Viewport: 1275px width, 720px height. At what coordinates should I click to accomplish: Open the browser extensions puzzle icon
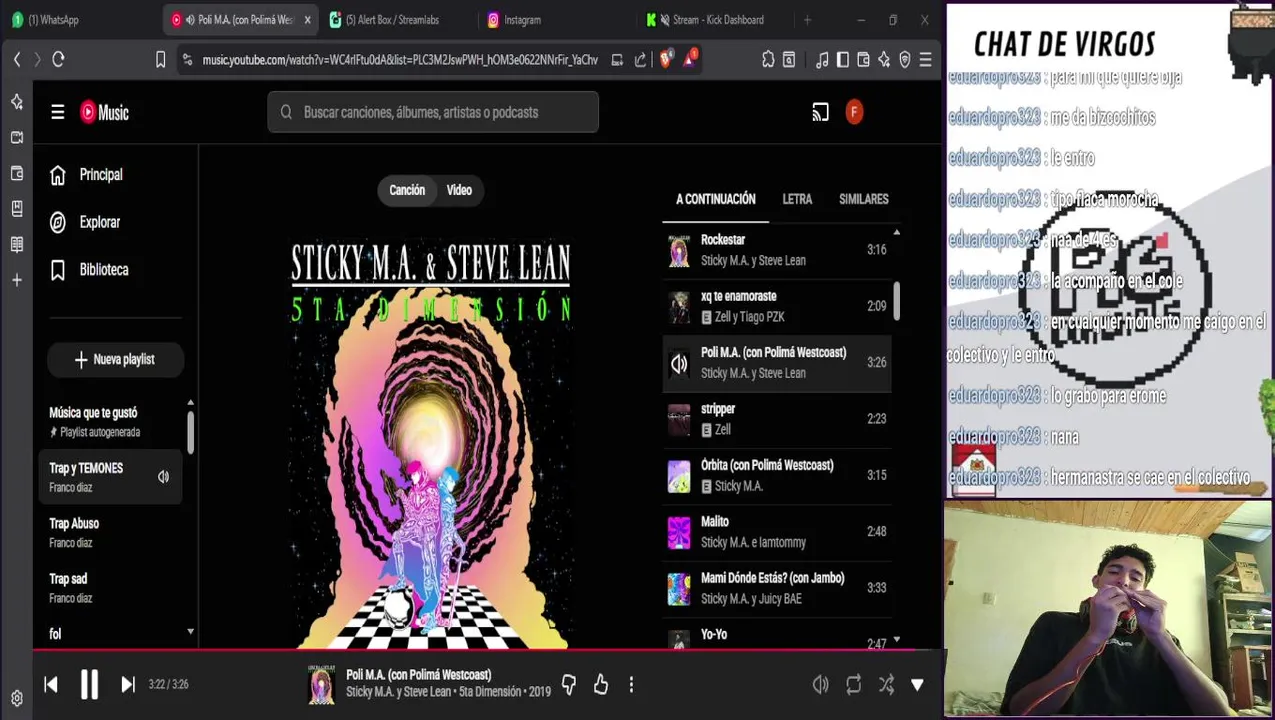pos(768,60)
